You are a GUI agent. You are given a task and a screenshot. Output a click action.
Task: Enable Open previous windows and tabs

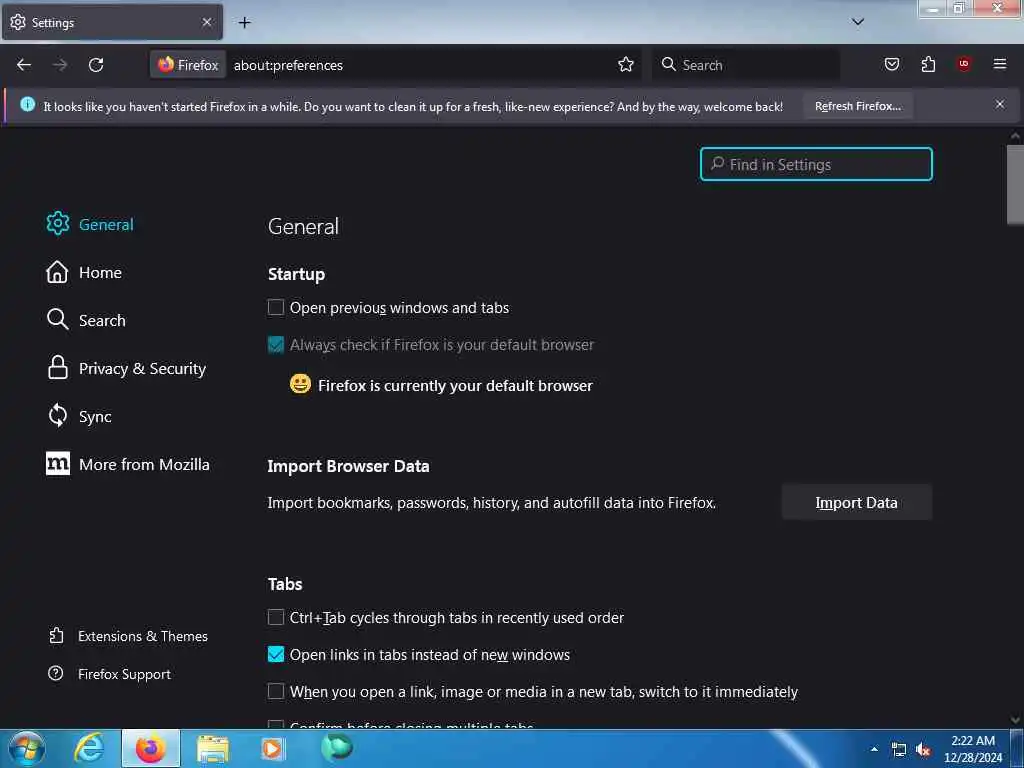276,308
